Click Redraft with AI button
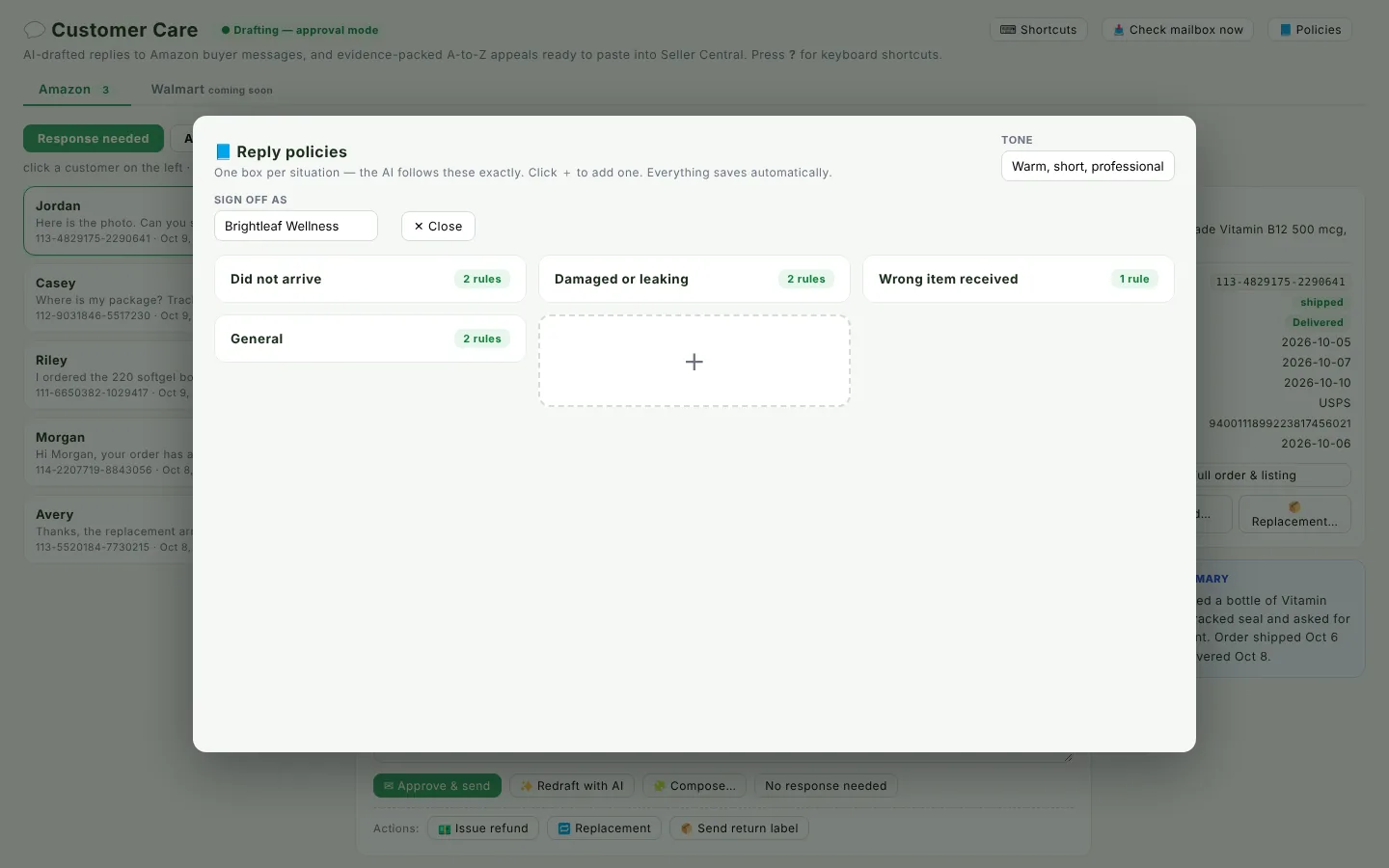Screen dimensions: 1389x868 click(x=572, y=786)
